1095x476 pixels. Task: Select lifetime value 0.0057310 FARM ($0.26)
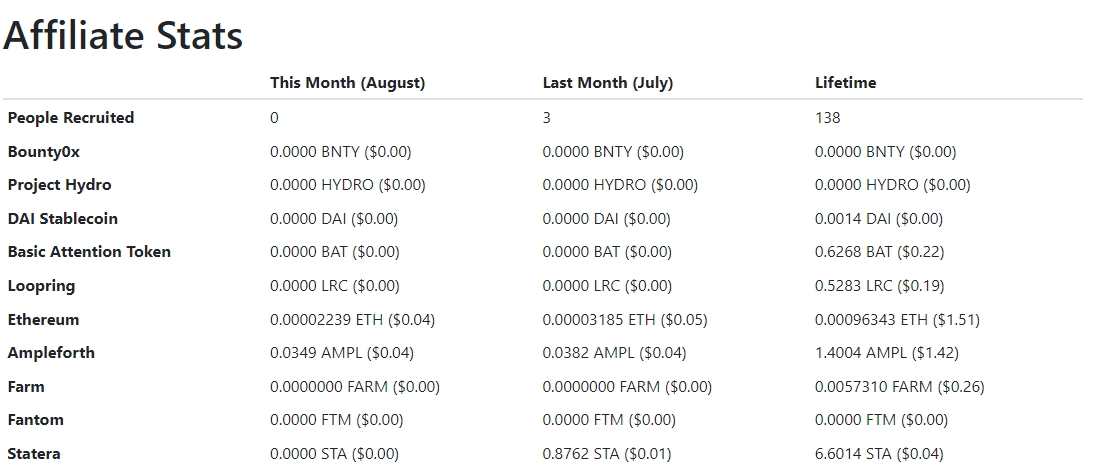click(899, 387)
